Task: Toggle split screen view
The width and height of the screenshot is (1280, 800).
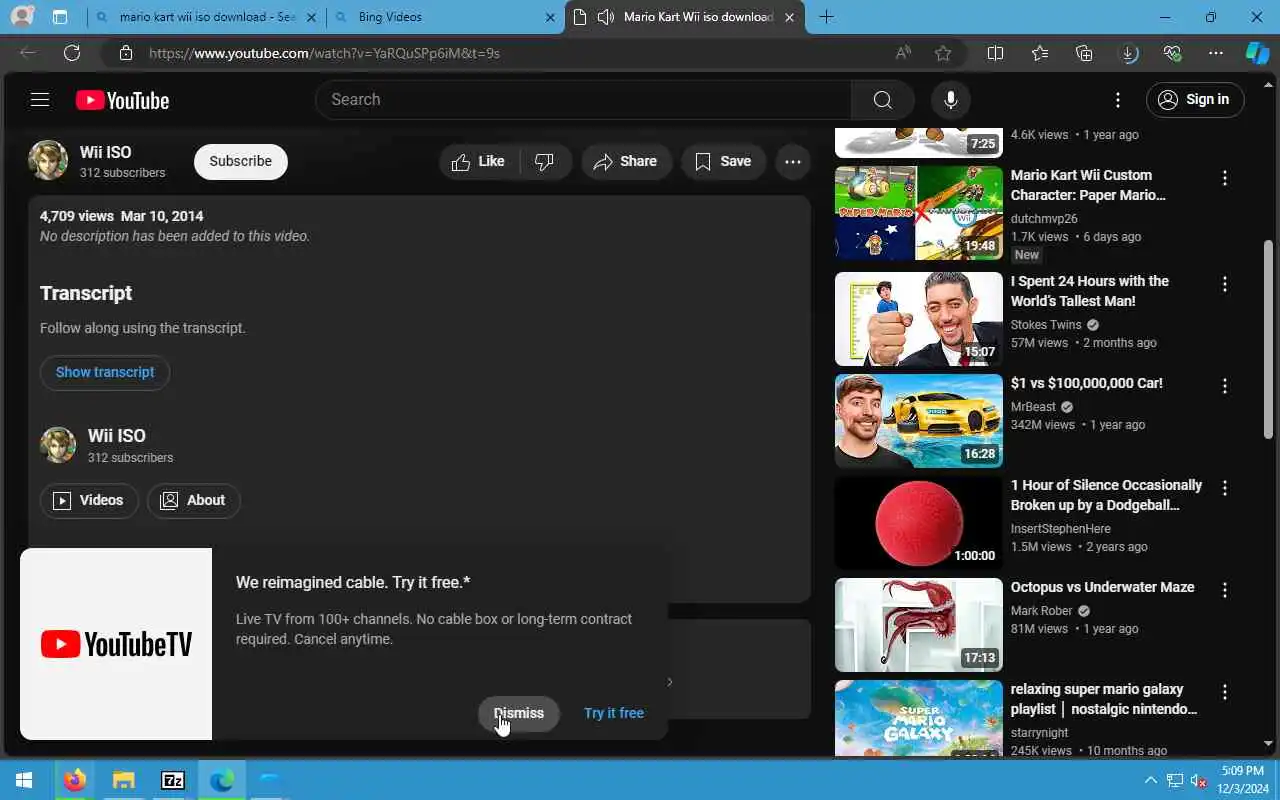Action: coord(995,53)
